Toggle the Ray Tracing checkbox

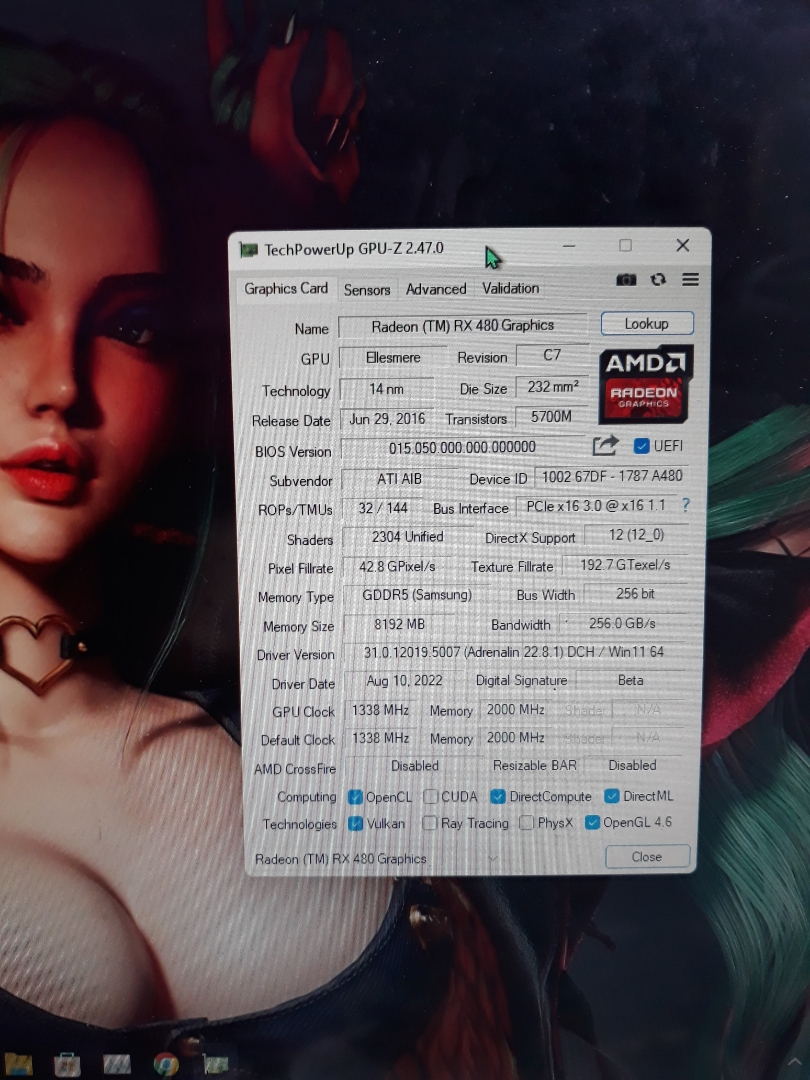[429, 823]
